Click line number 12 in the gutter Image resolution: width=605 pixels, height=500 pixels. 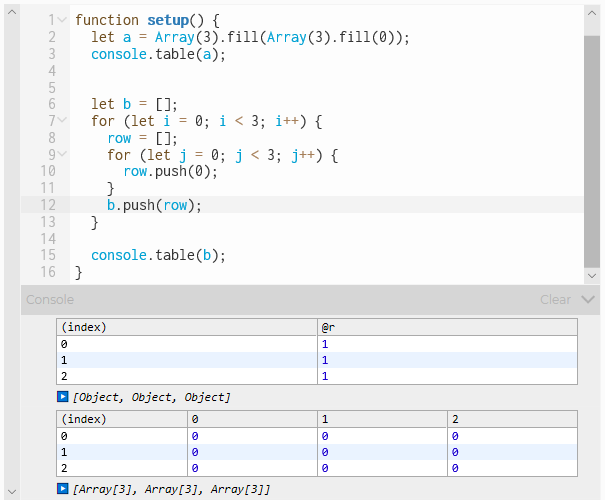(x=48, y=204)
